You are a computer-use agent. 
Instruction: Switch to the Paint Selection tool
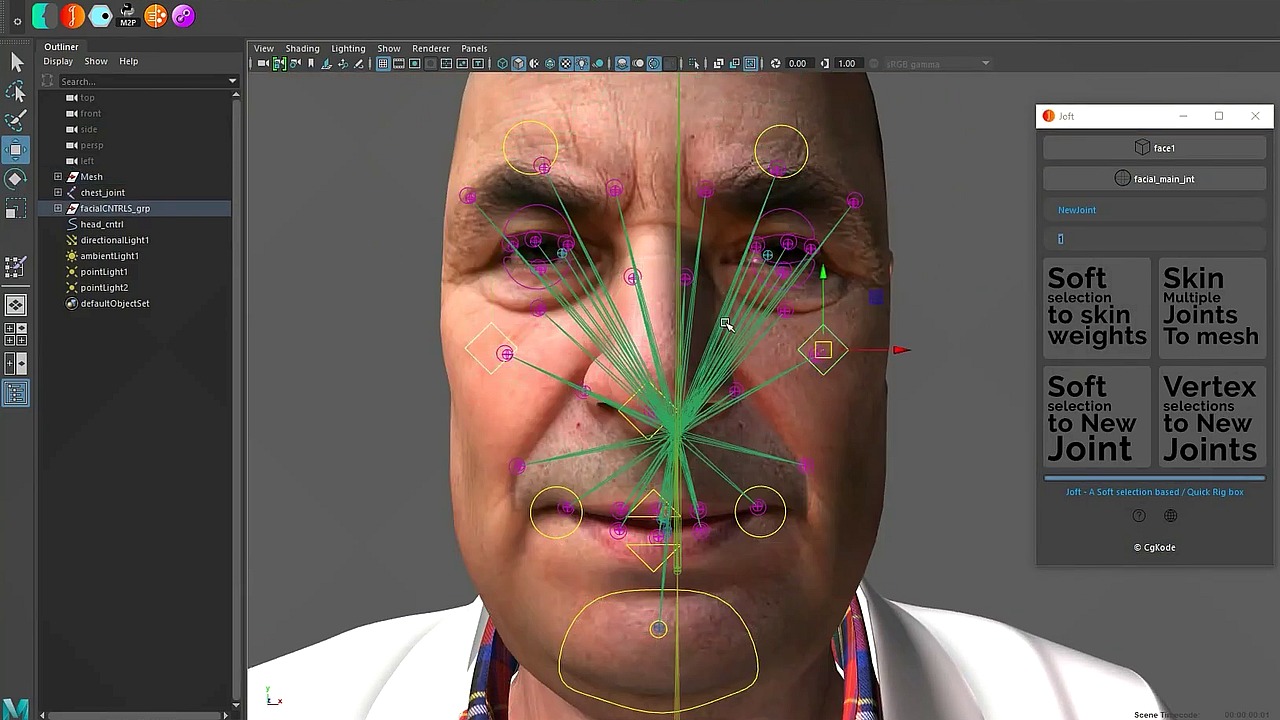point(15,120)
